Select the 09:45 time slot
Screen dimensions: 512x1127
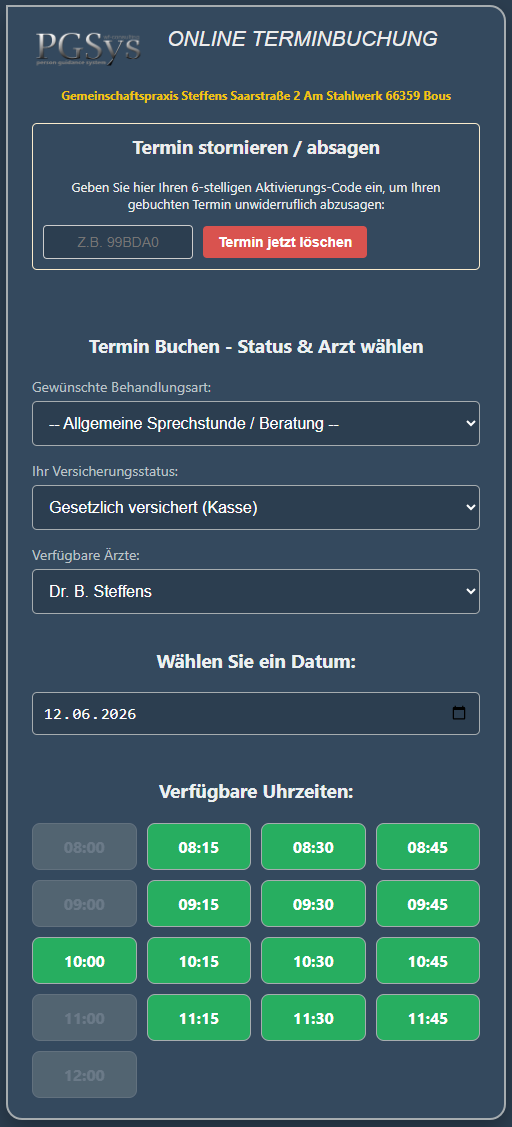click(428, 904)
